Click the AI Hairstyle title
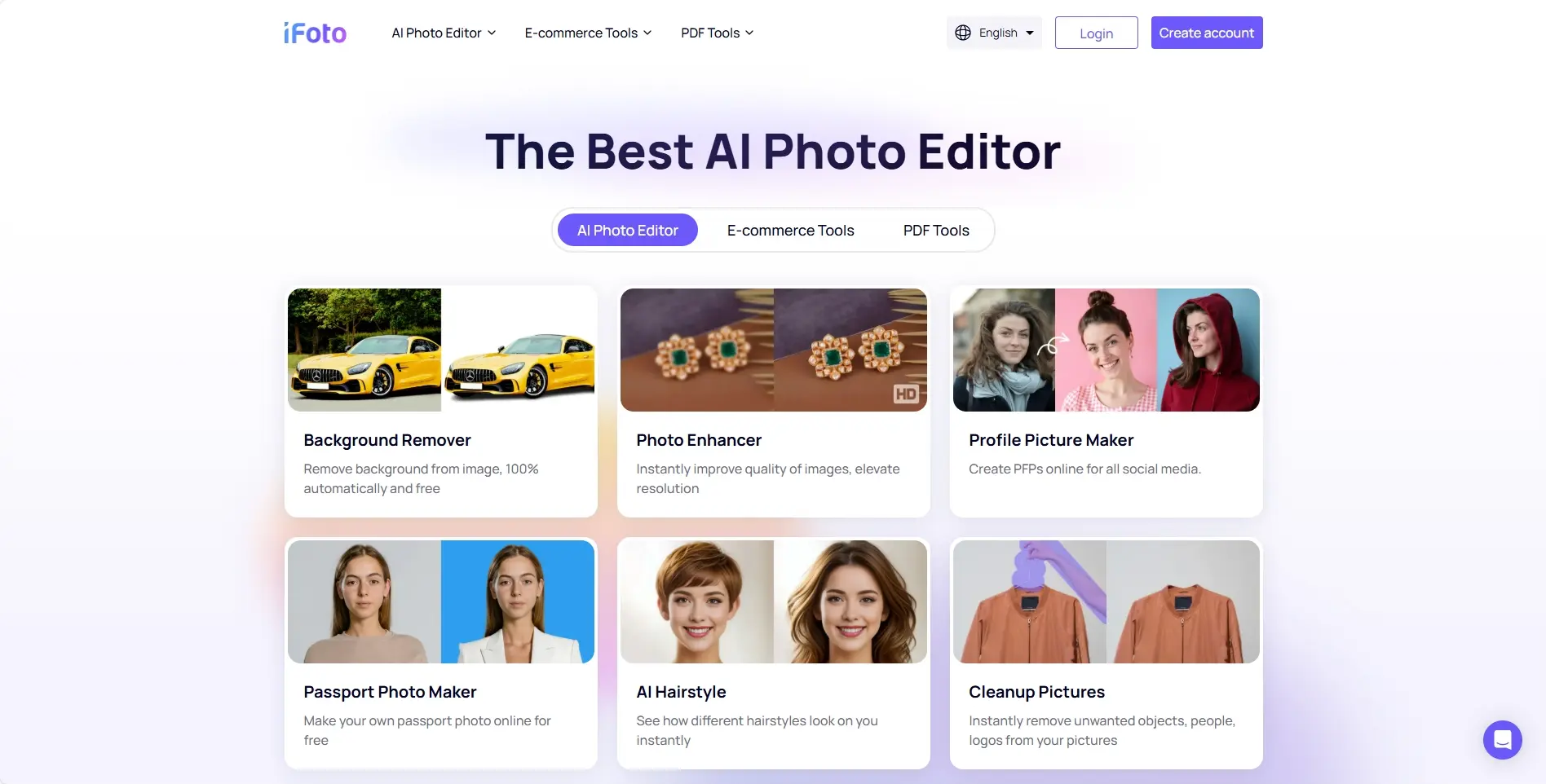 (681, 692)
